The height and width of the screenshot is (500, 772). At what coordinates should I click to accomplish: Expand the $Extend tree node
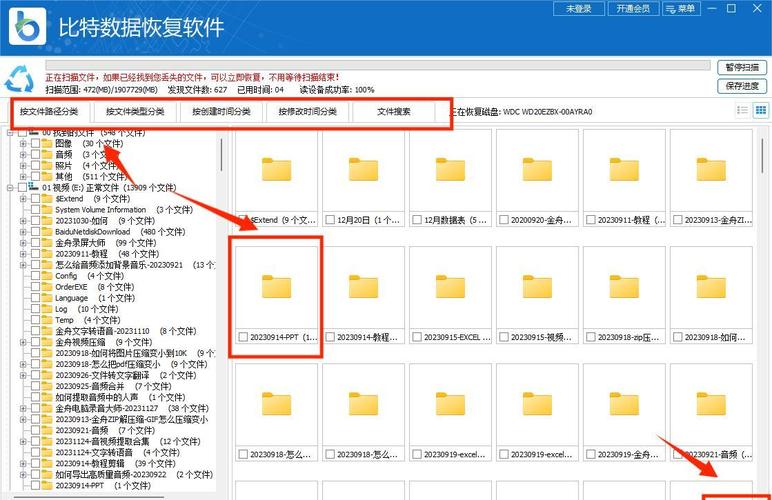pos(23,199)
